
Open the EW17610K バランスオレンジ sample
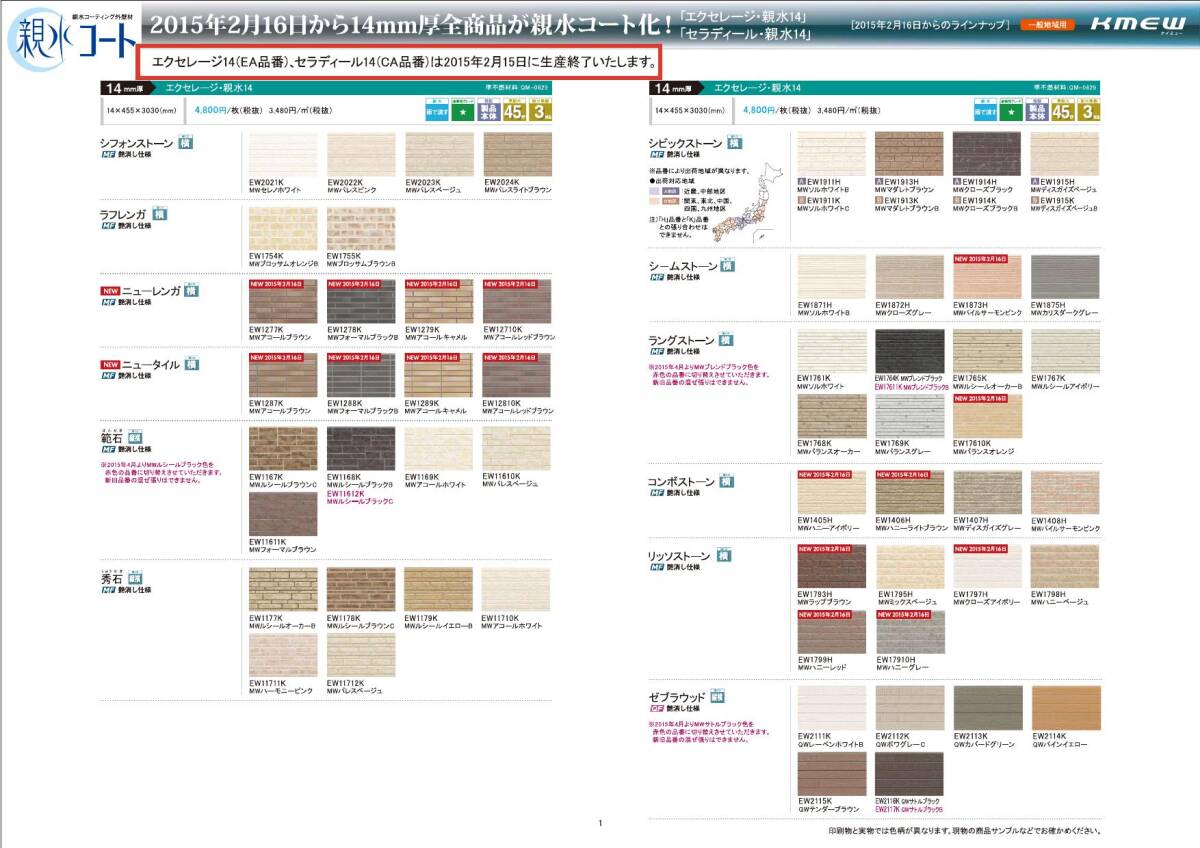(x=987, y=417)
